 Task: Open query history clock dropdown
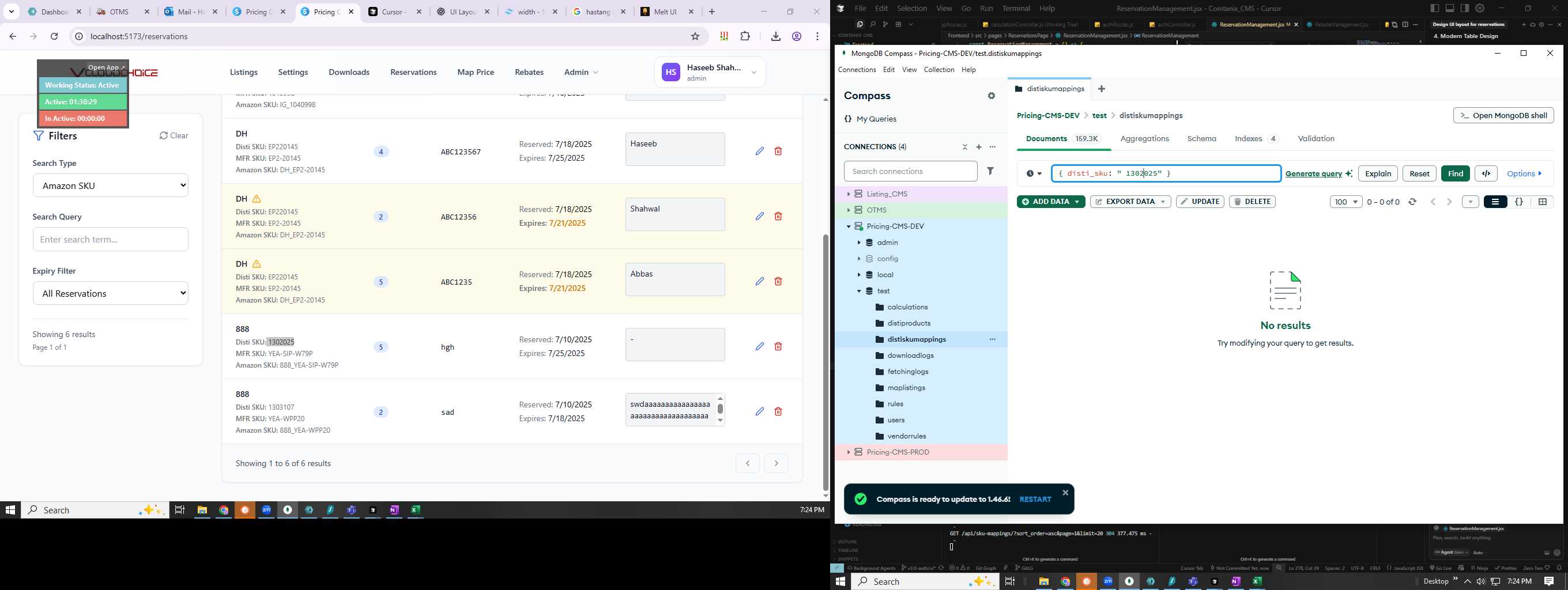[1034, 173]
